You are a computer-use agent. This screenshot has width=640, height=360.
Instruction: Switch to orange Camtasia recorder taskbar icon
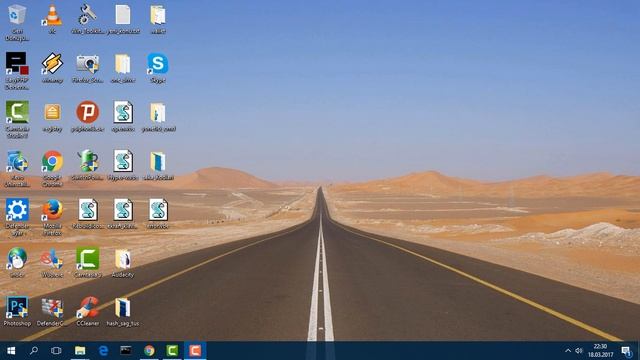click(195, 351)
